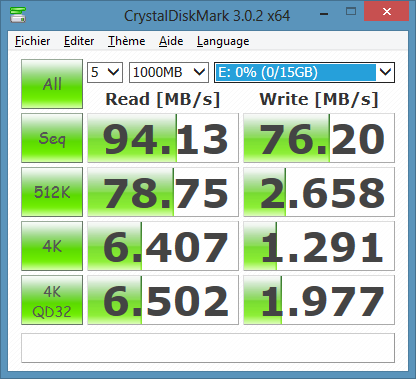Click the 4K read result 6.407
This screenshot has width=416, height=379.
pyautogui.click(x=163, y=246)
